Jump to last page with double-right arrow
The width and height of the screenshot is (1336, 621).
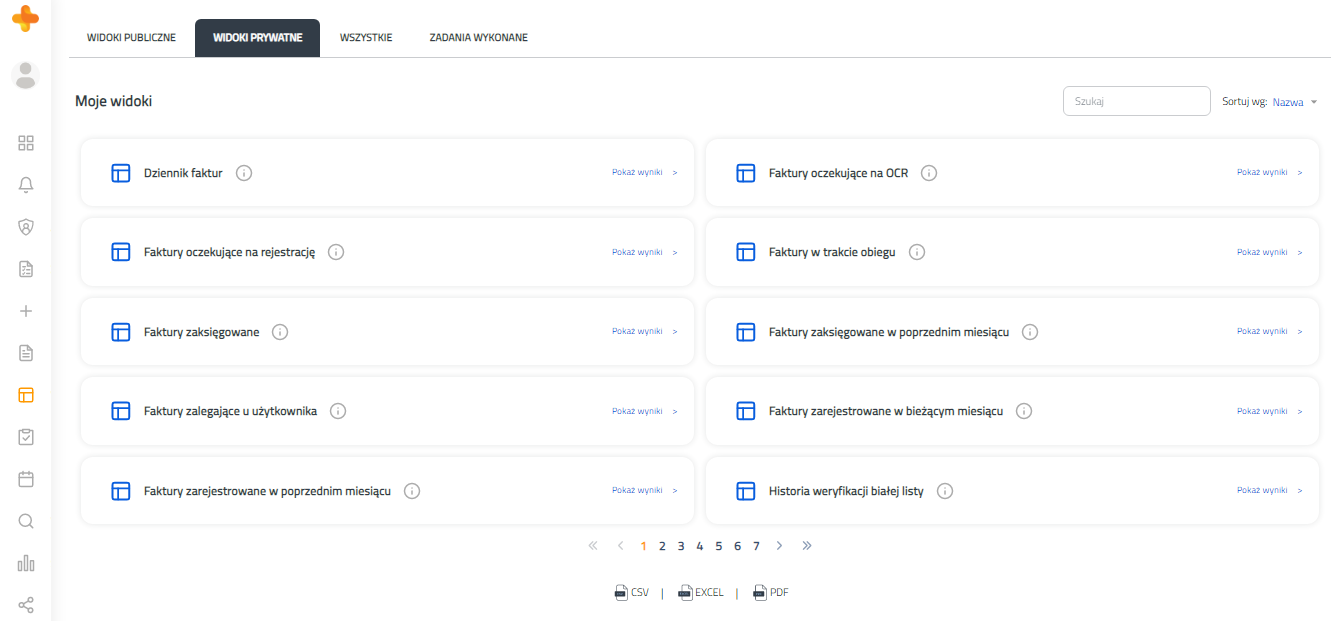807,546
